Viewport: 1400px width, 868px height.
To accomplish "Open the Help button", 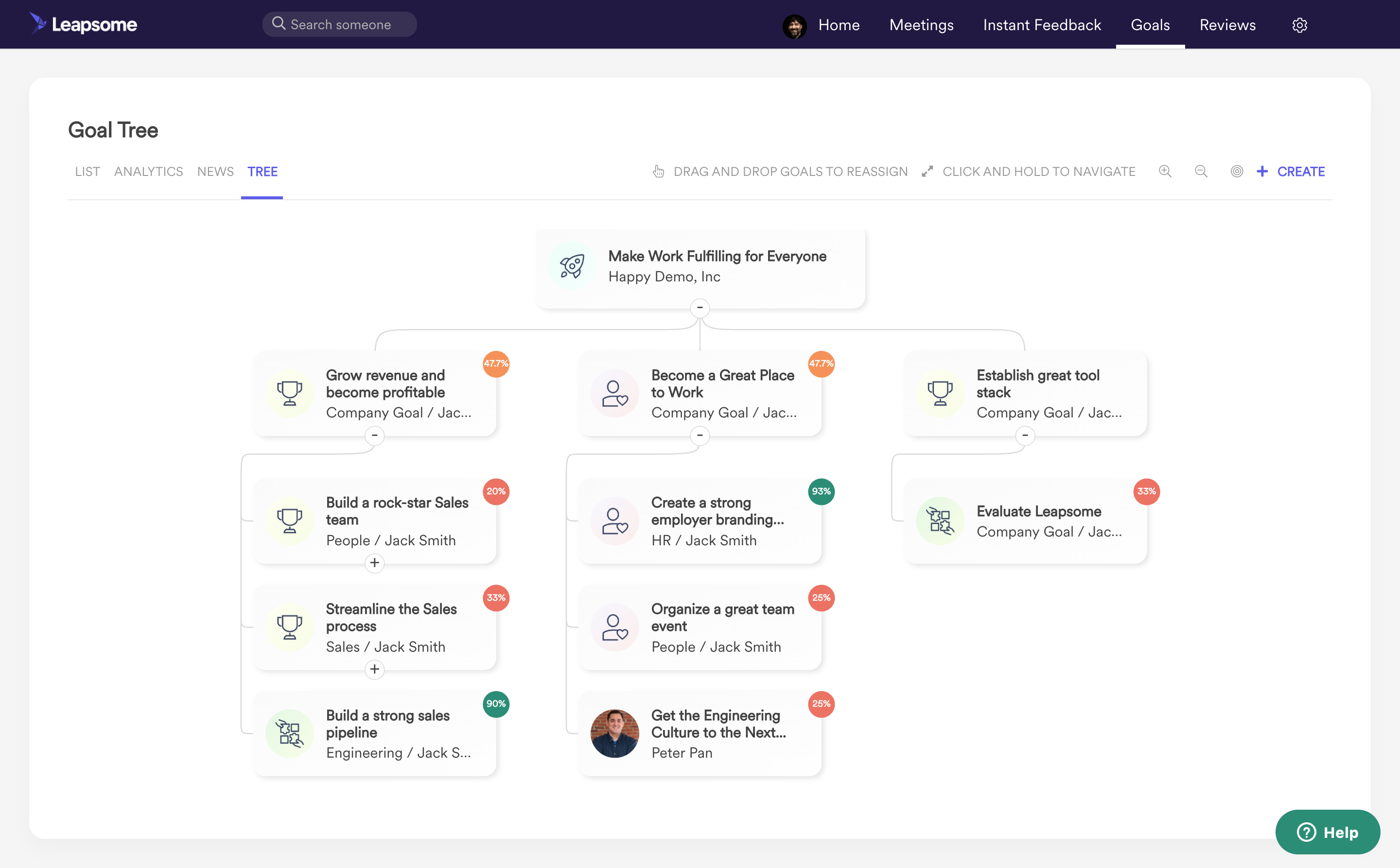I will pyautogui.click(x=1327, y=832).
